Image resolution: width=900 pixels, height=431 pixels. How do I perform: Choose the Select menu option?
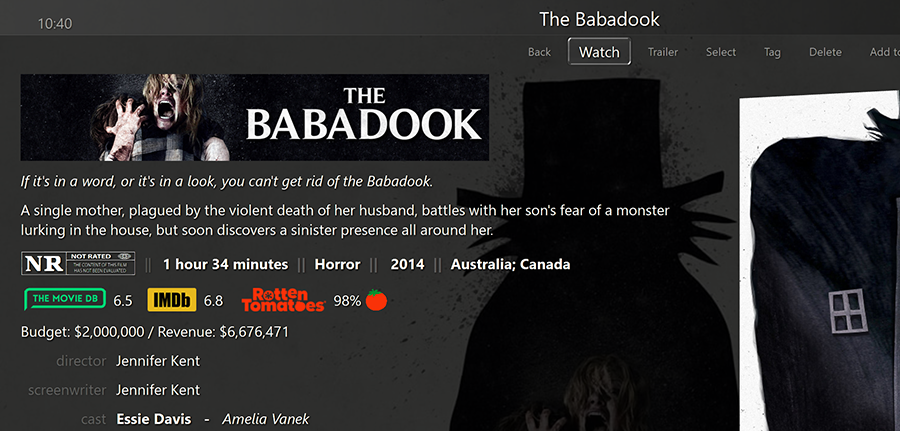(721, 52)
